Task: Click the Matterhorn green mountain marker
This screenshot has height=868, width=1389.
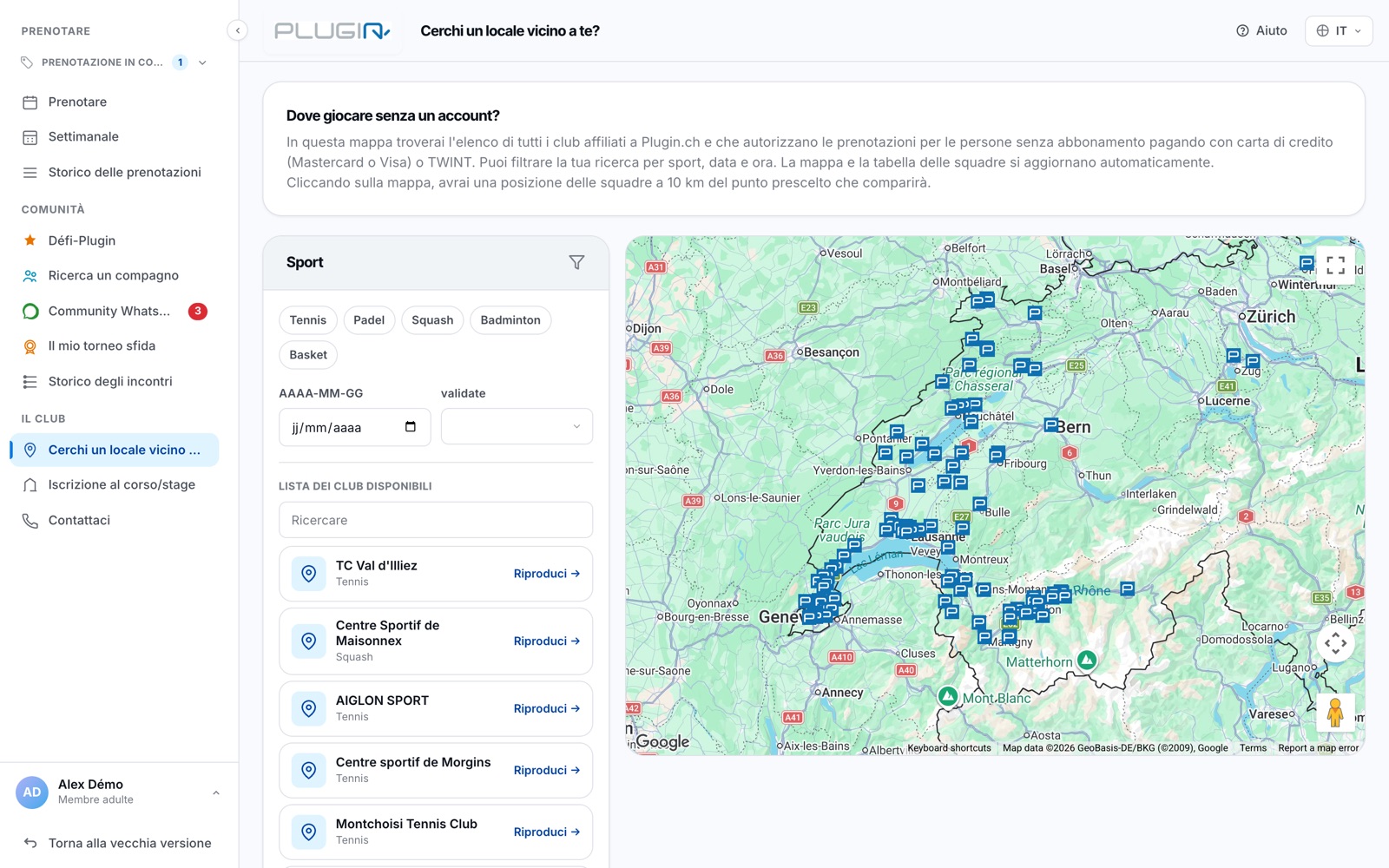Action: click(x=1086, y=660)
